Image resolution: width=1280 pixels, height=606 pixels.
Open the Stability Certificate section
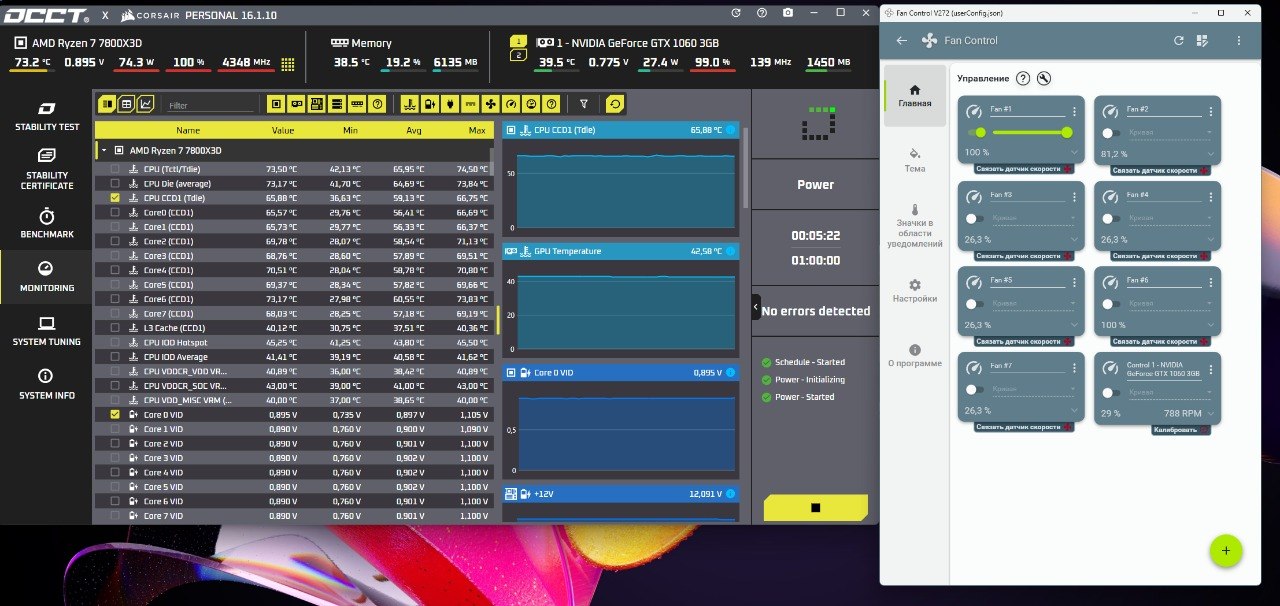[47, 169]
